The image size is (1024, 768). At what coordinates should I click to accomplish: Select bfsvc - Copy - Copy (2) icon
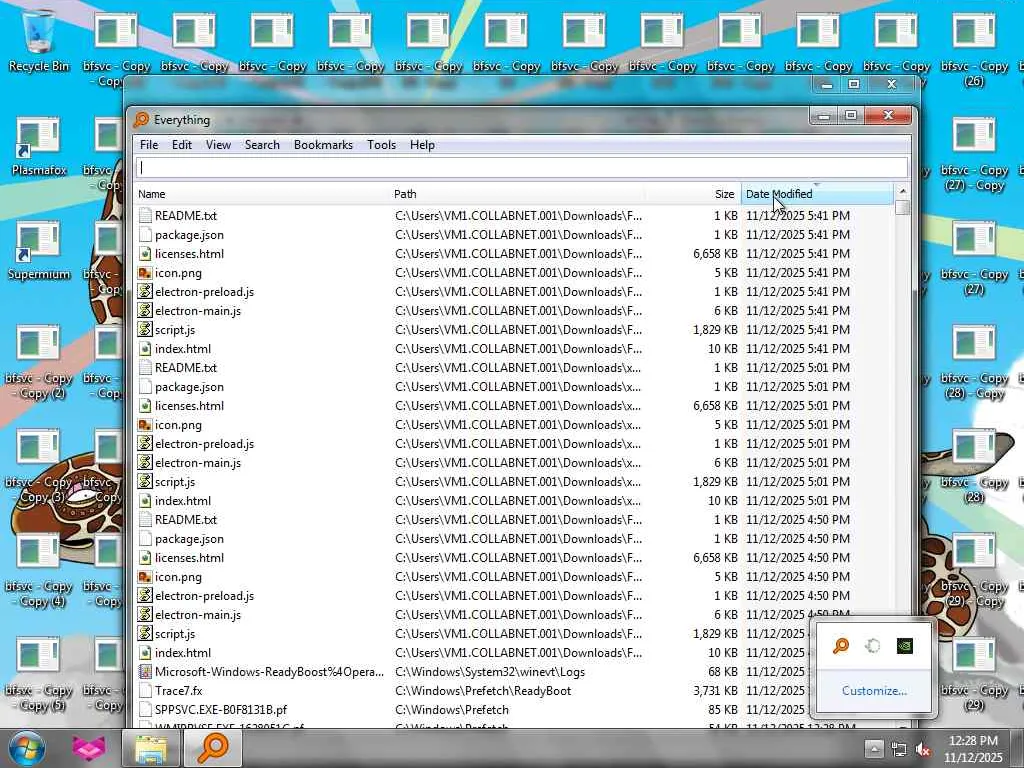pyautogui.click(x=39, y=362)
